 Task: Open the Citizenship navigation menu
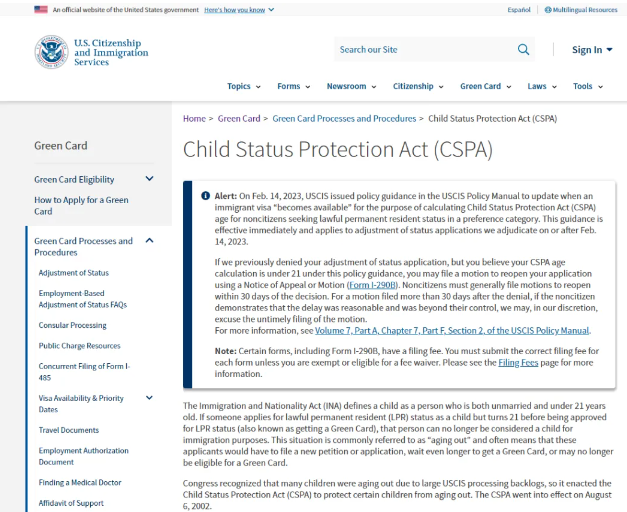pos(418,86)
